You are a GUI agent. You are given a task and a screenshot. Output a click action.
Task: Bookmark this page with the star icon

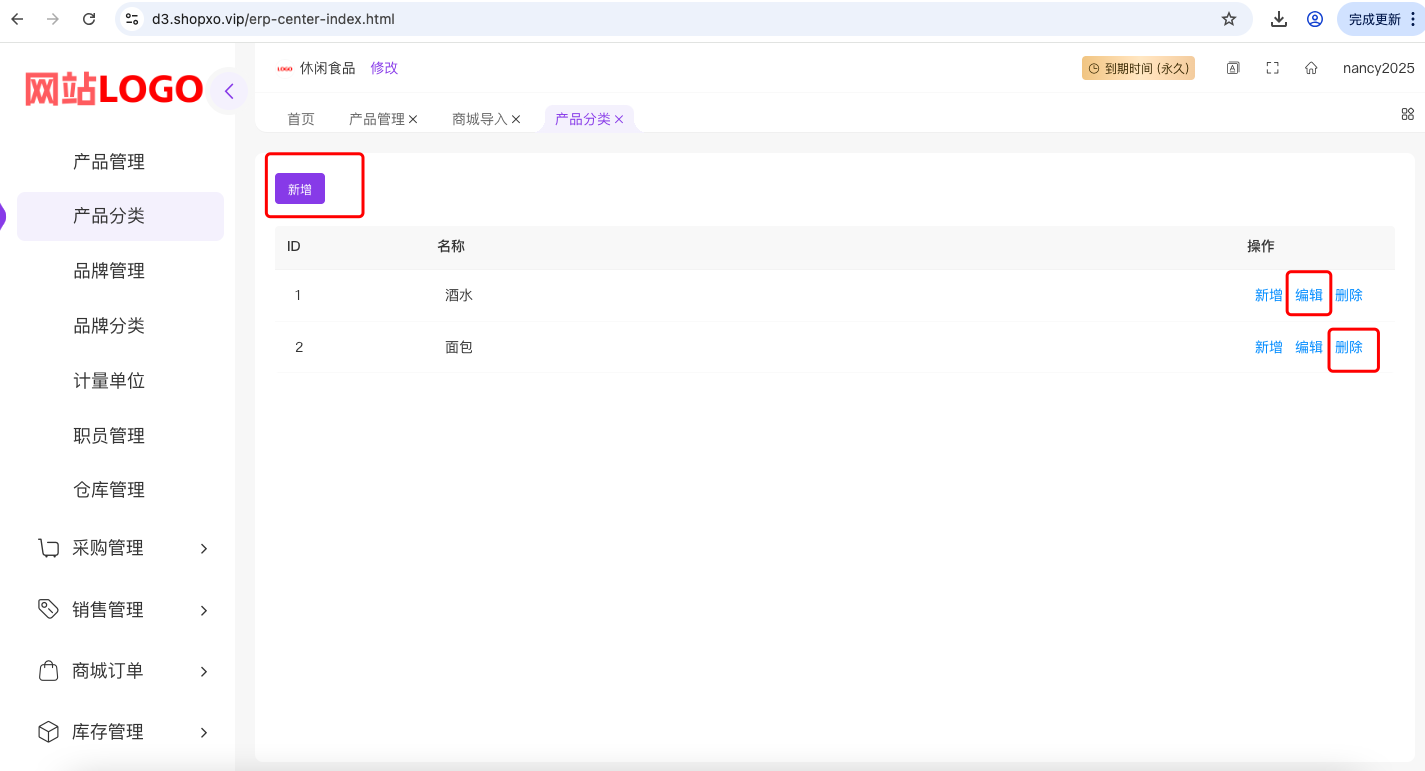point(1229,19)
